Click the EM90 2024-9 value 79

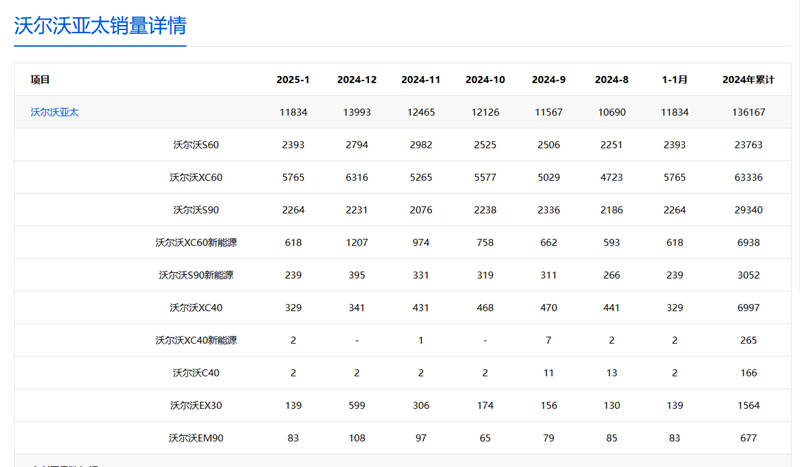tap(548, 438)
